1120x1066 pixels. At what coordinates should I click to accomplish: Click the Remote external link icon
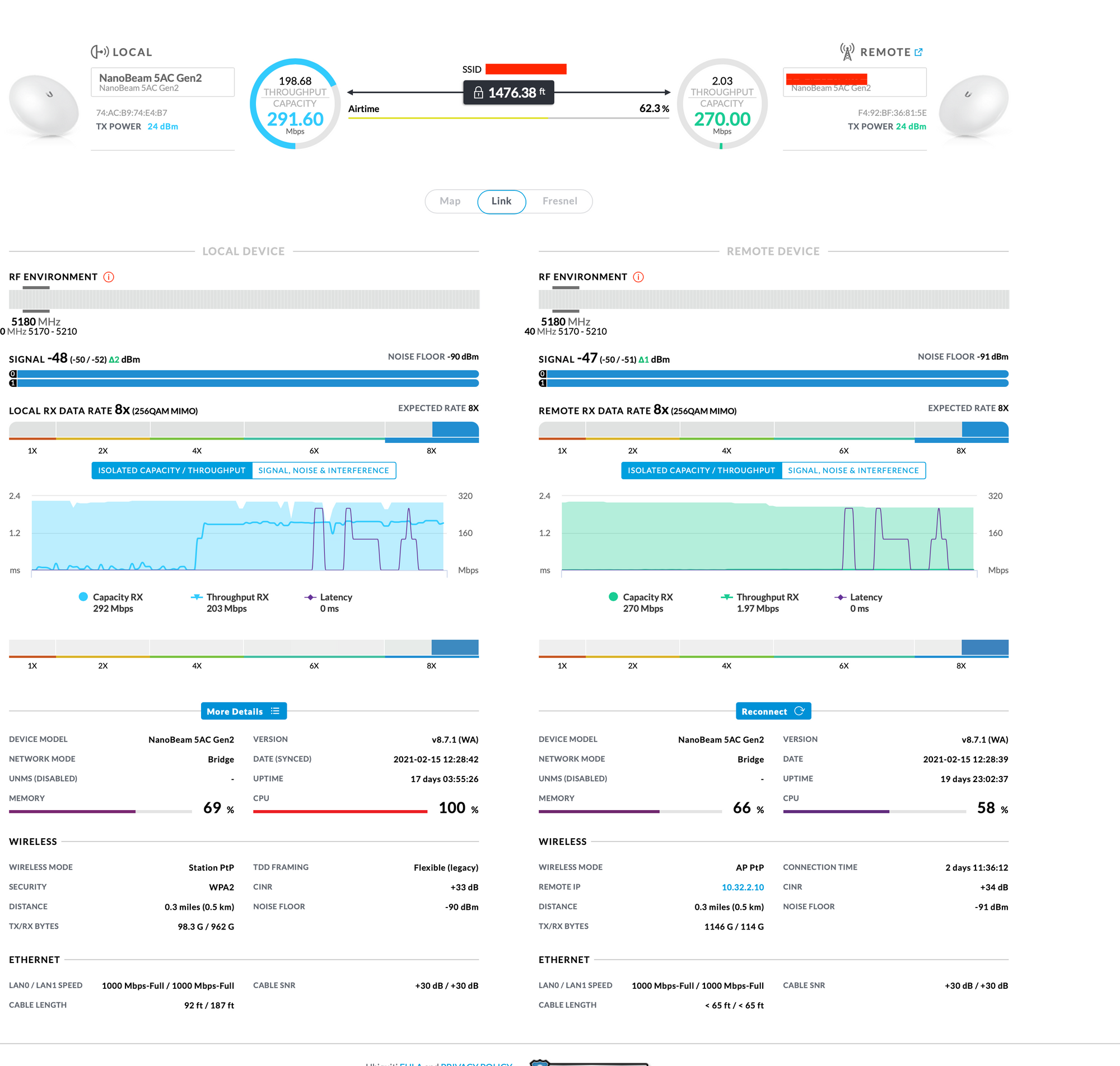[918, 52]
